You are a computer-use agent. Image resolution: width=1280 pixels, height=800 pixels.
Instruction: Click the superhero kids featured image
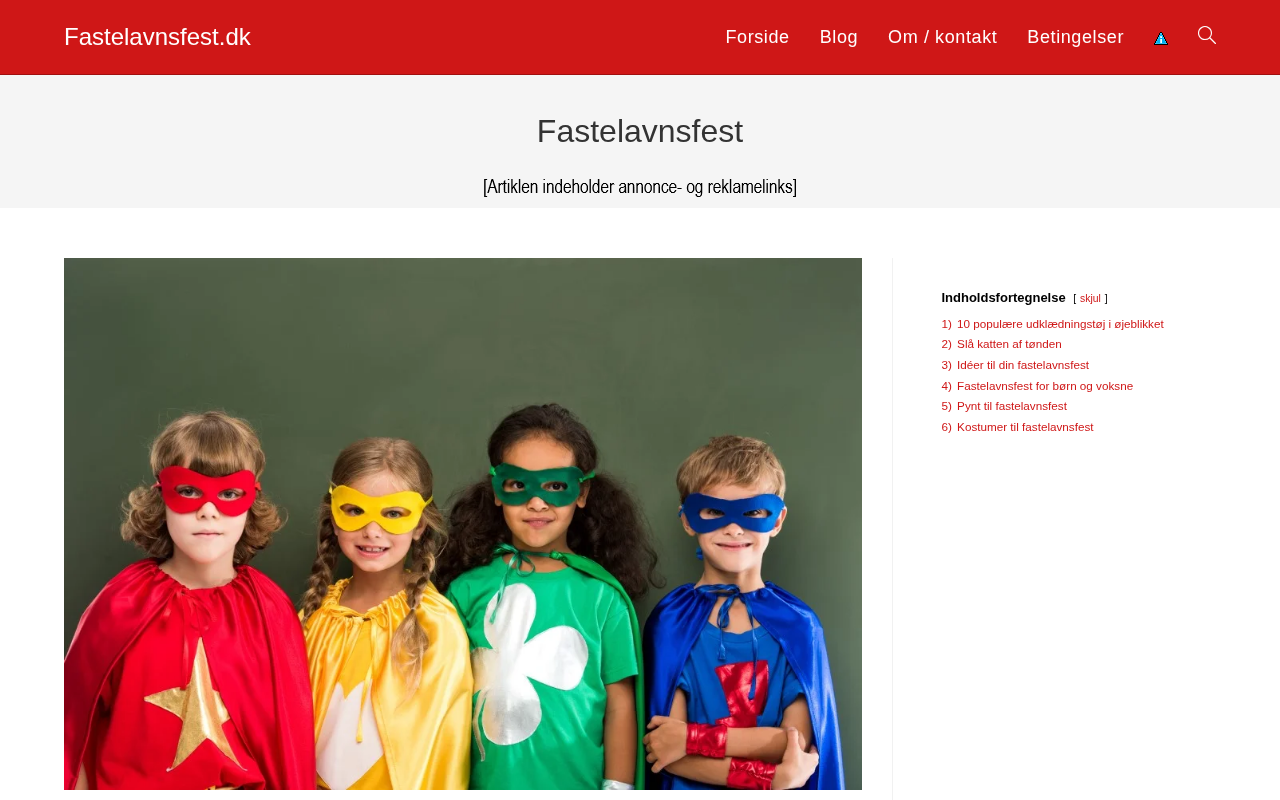pyautogui.click(x=463, y=524)
